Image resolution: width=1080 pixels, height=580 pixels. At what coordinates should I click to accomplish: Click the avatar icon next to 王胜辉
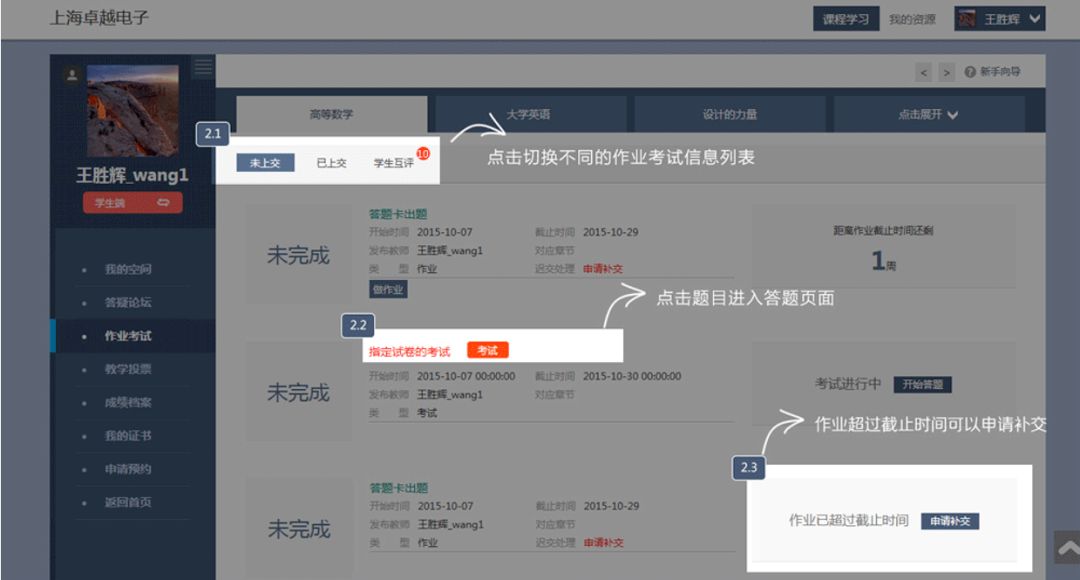tap(967, 19)
